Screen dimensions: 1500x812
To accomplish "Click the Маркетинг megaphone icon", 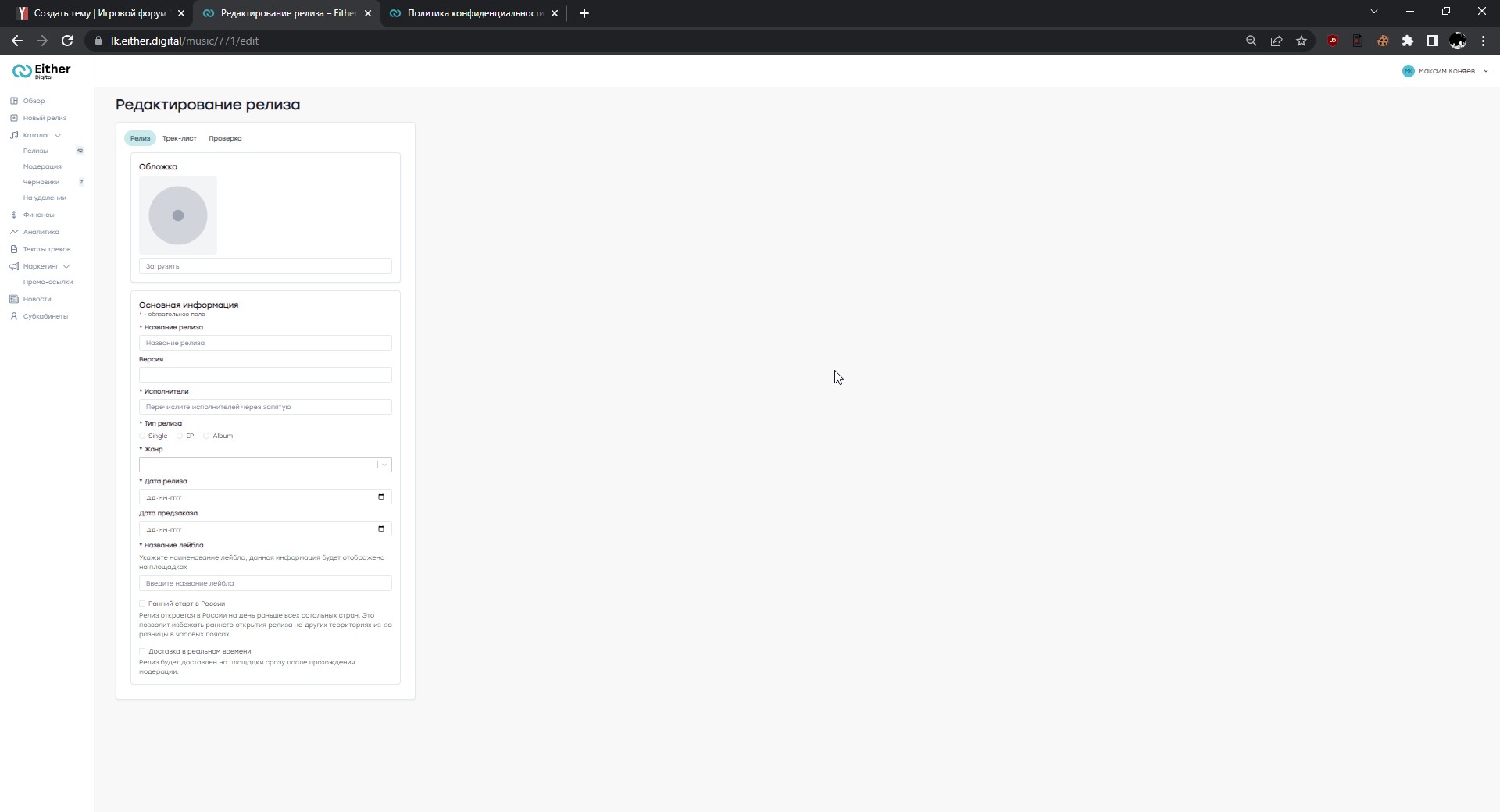I will tap(14, 266).
